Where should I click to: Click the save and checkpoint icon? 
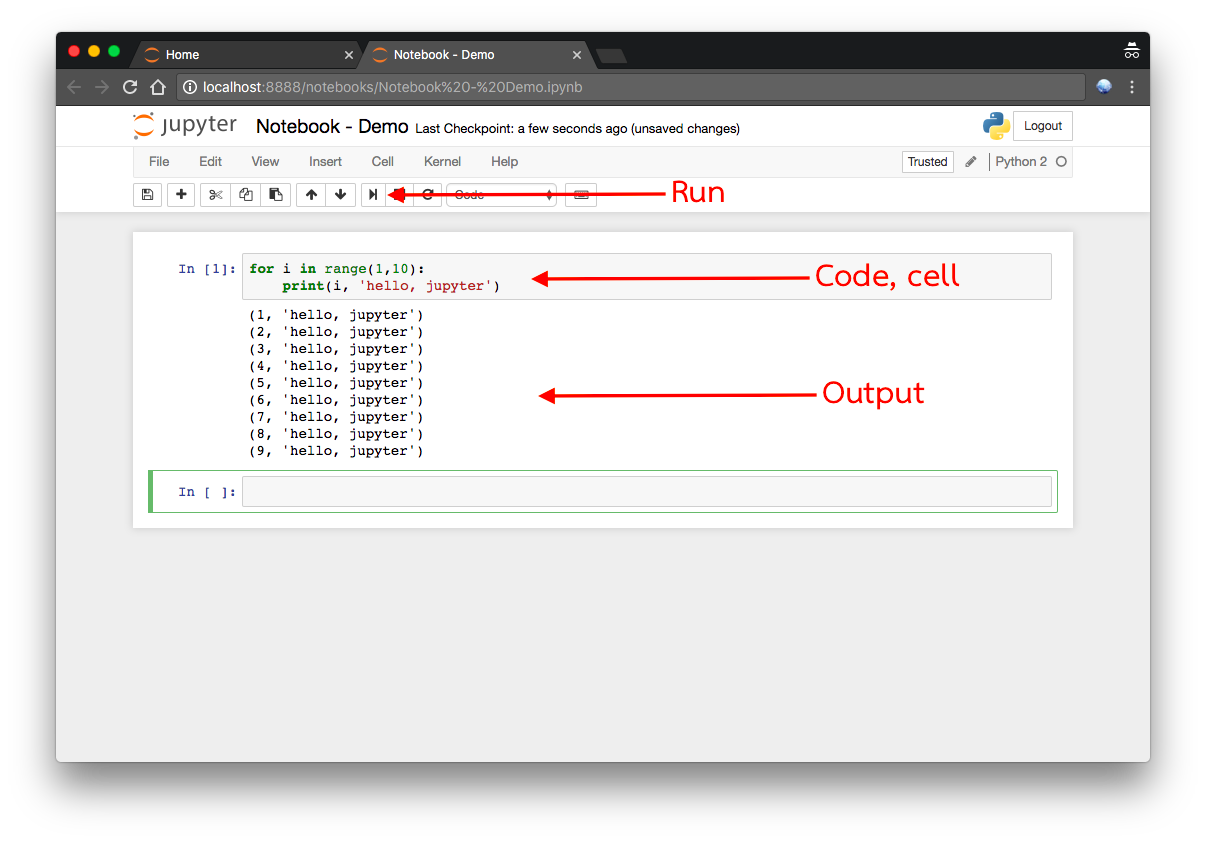click(x=147, y=195)
